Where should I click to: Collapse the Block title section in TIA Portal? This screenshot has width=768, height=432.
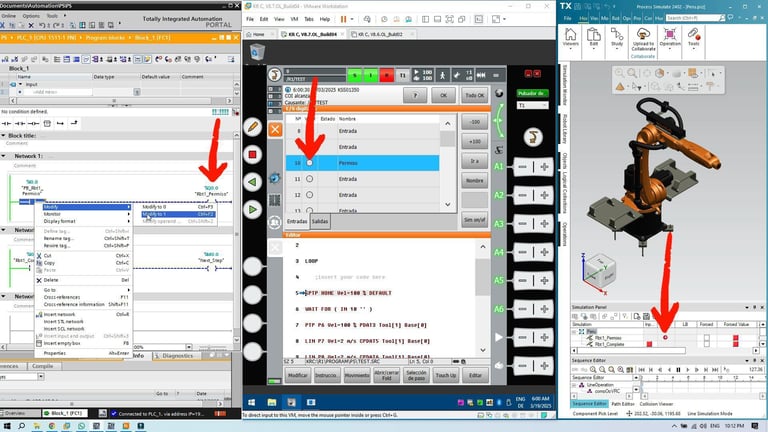pyautogui.click(x=3, y=135)
